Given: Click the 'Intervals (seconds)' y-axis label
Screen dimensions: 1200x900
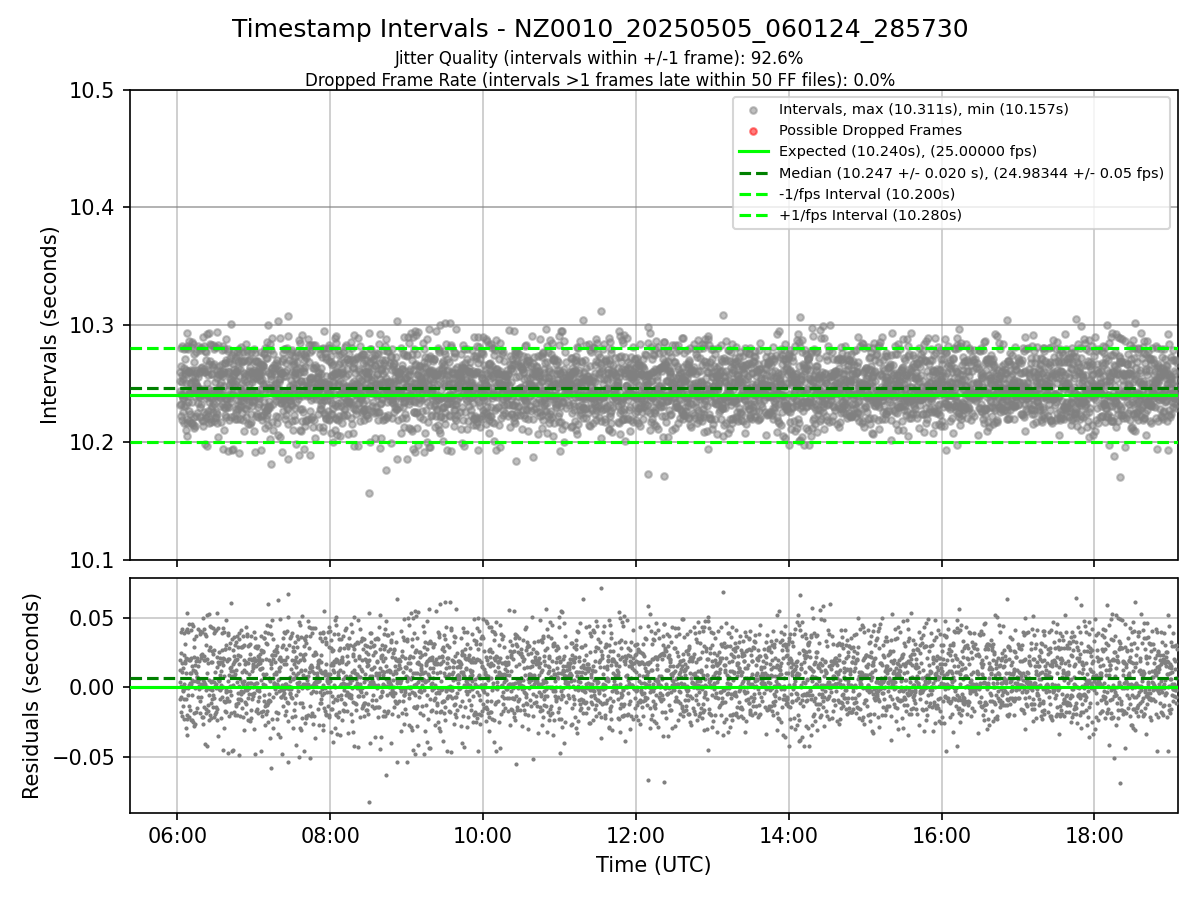Looking at the screenshot, I should coord(50,325).
